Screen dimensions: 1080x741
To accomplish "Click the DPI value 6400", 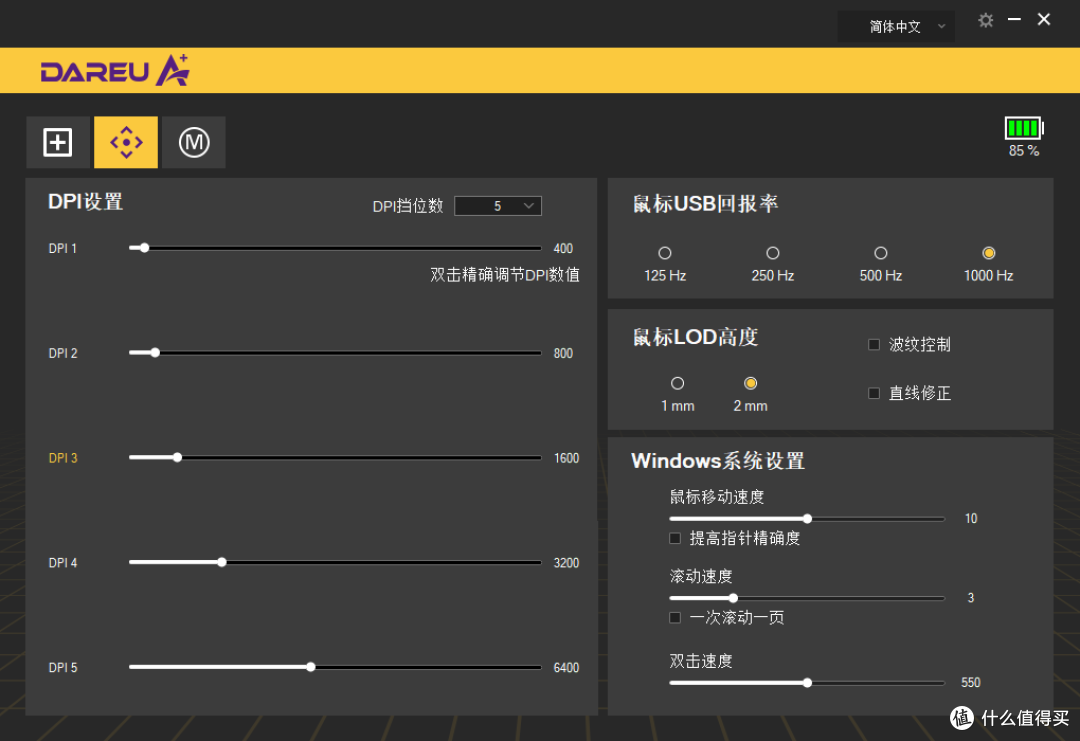I will pos(566,667).
